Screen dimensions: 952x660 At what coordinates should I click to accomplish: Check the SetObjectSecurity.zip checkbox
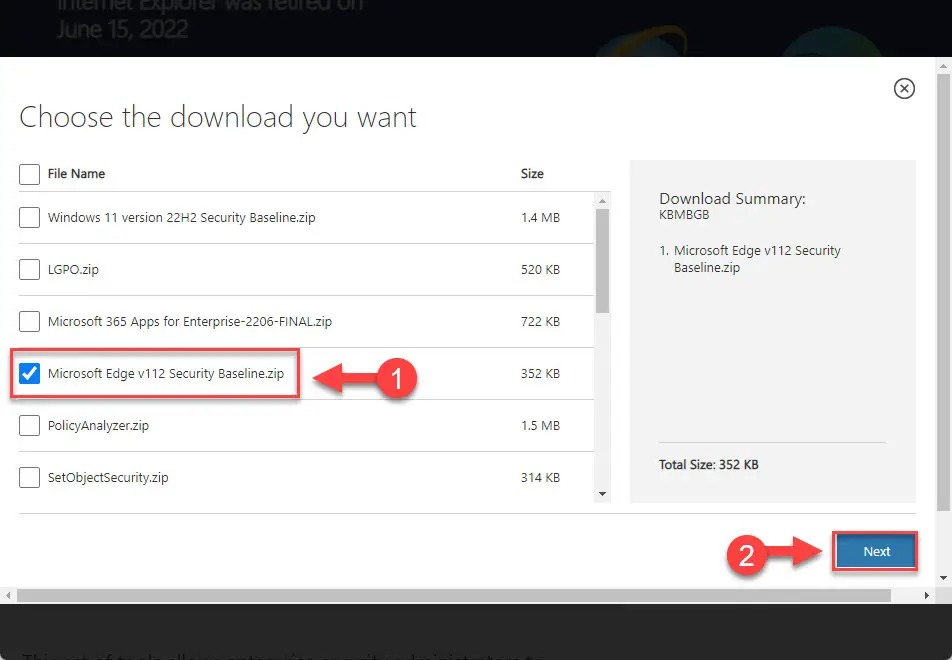(x=29, y=478)
